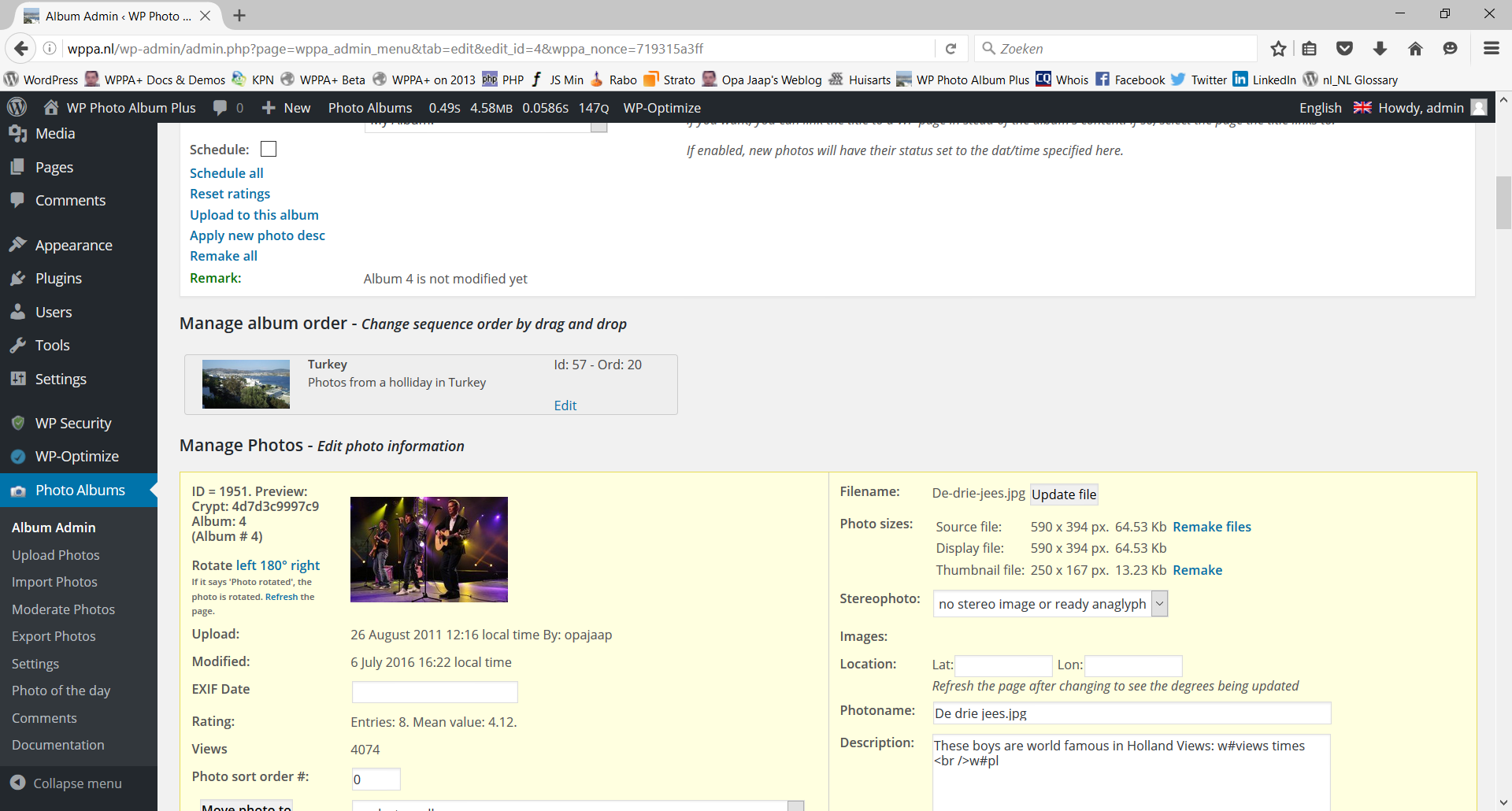Click the Update file button
The image size is (1512, 811).
tap(1064, 494)
